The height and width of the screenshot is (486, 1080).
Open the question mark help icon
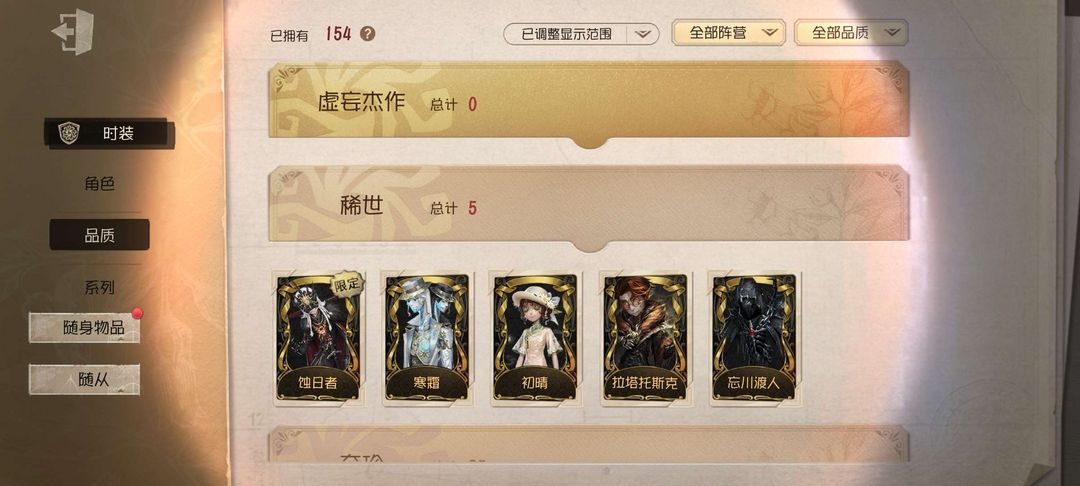click(x=368, y=33)
